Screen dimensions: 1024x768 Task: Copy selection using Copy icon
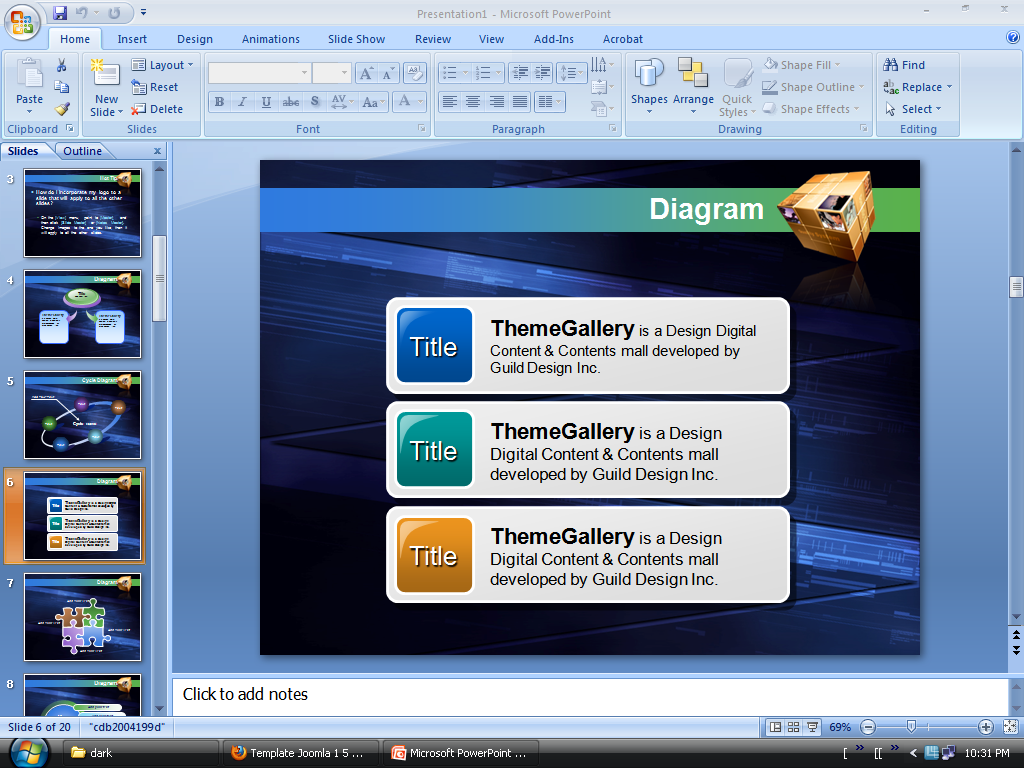61,87
